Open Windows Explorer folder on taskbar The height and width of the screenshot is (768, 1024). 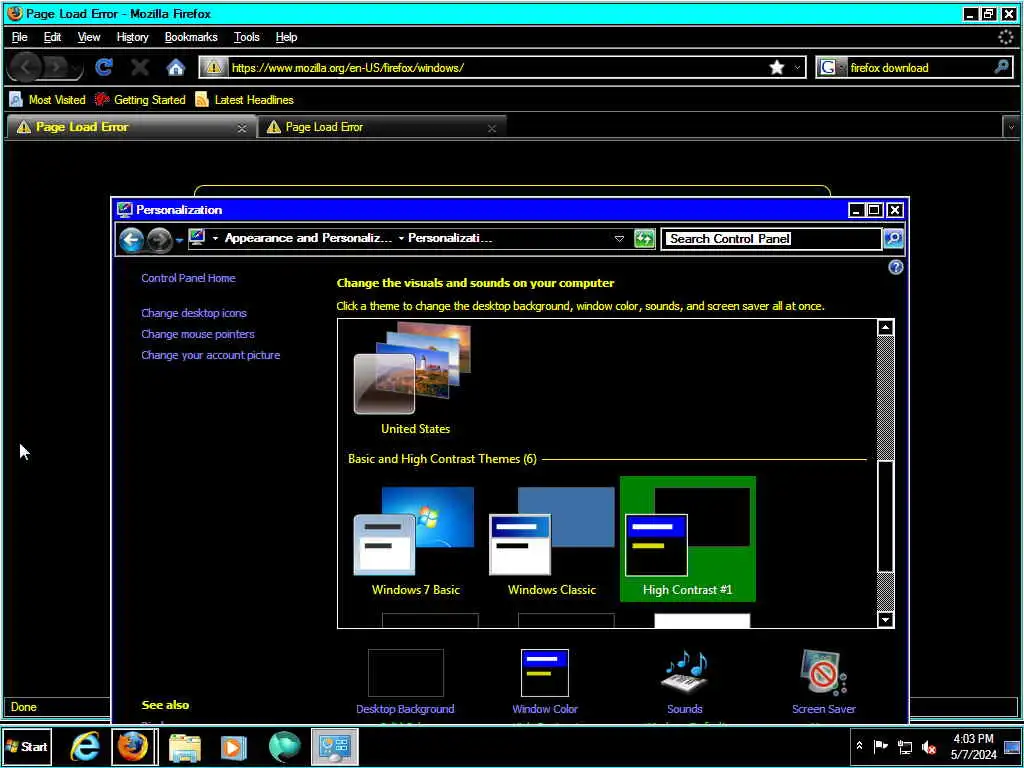coord(185,746)
